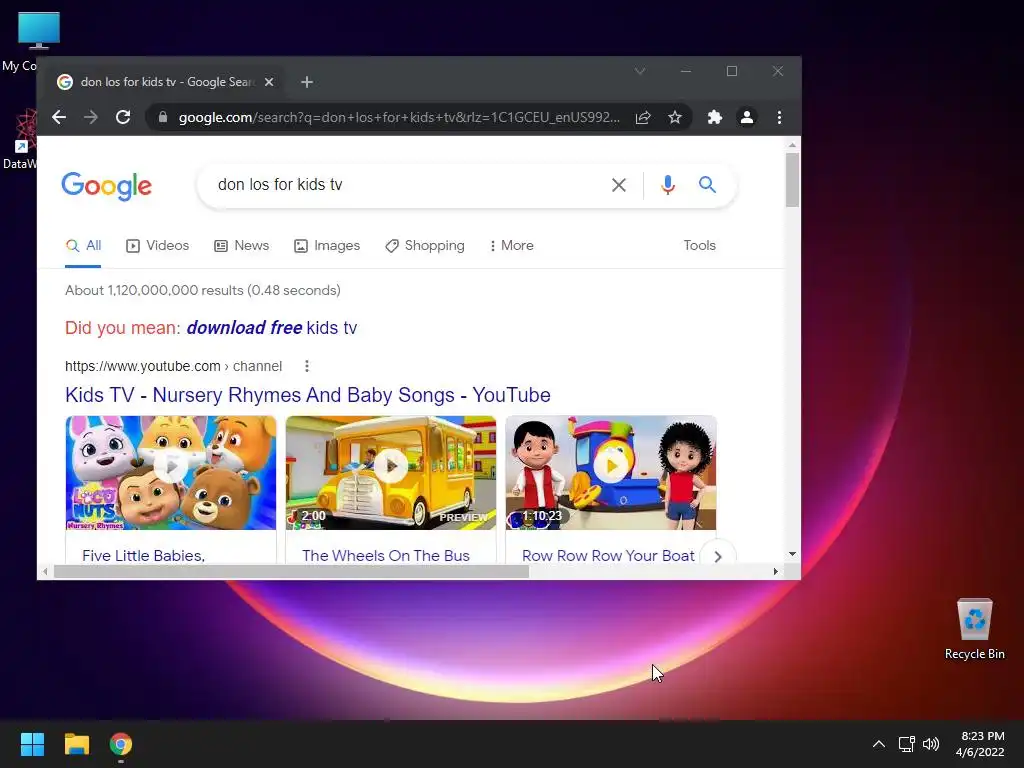This screenshot has height=768, width=1024.
Task: Open the Five Little Babies title link
Action: click(144, 556)
